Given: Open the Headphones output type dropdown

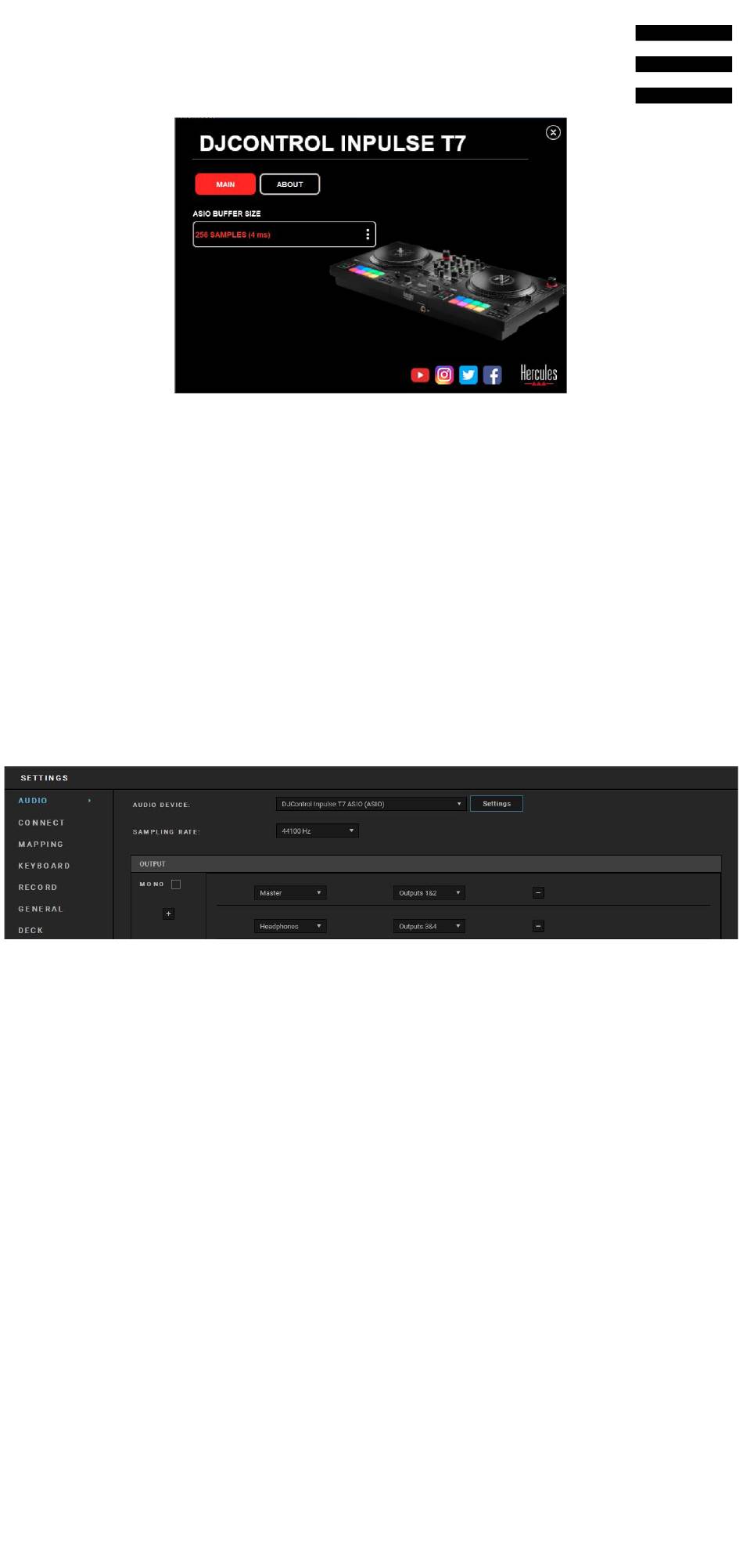Looking at the screenshot, I should coord(290,927).
